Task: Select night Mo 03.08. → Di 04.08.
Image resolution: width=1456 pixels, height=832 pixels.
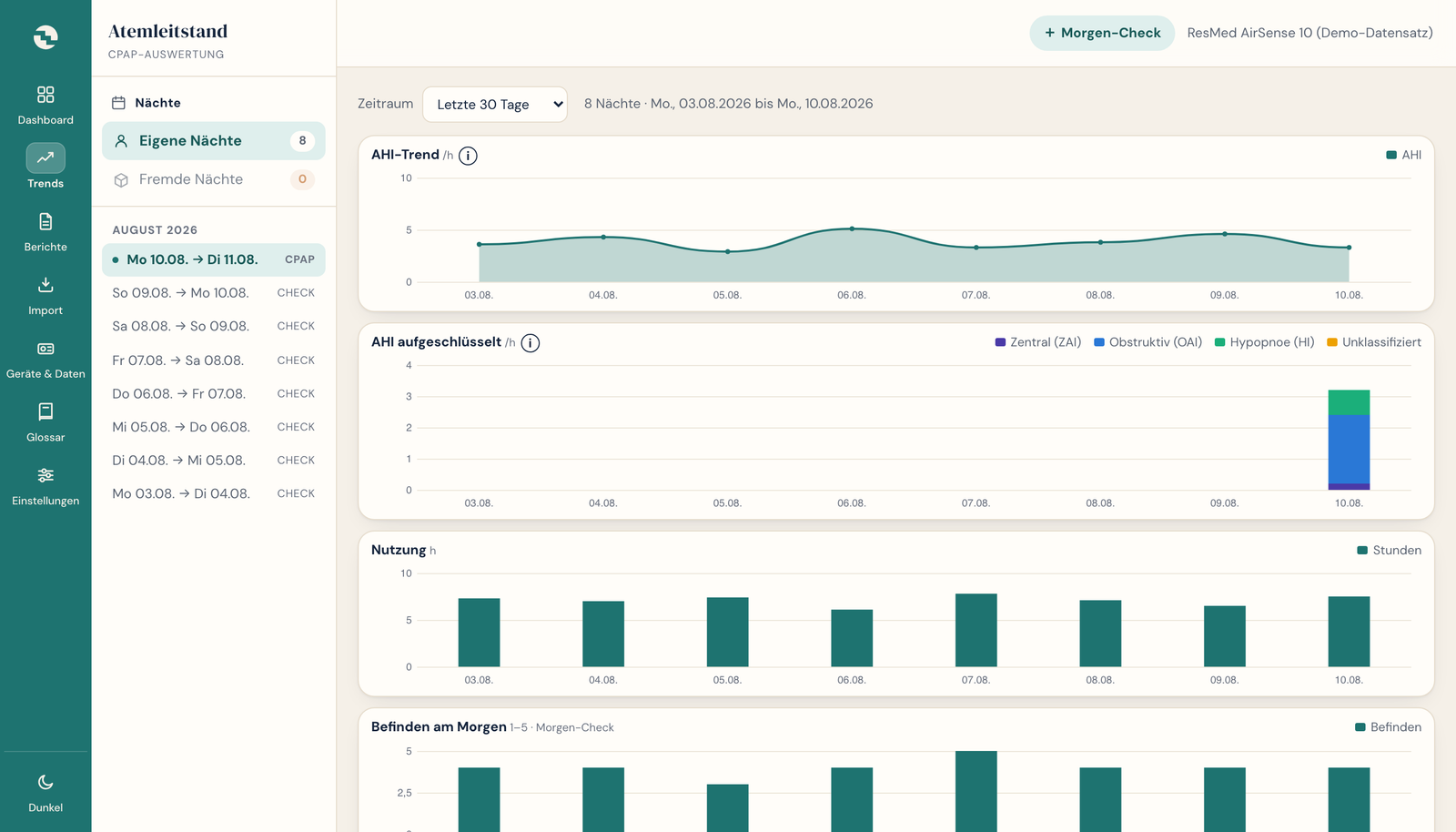Action: 214,493
